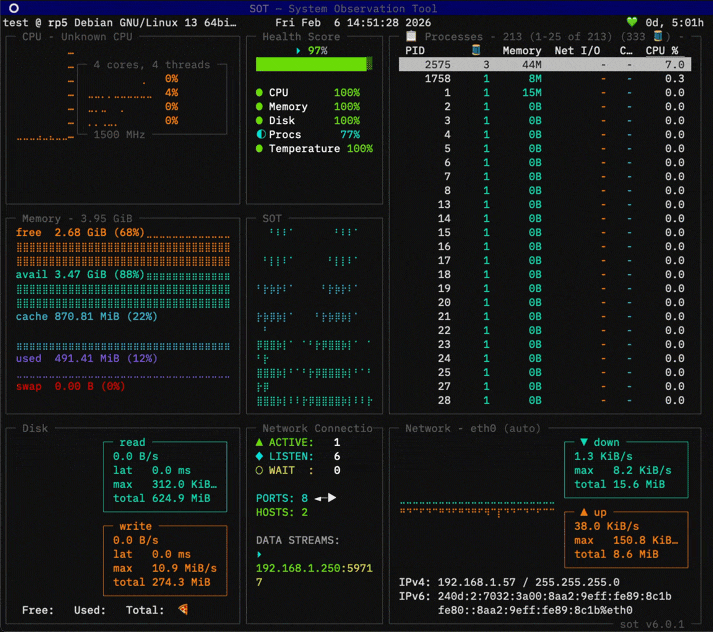The image size is (713, 632).
Task: Sort processes by PID column header
Action: pos(415,50)
